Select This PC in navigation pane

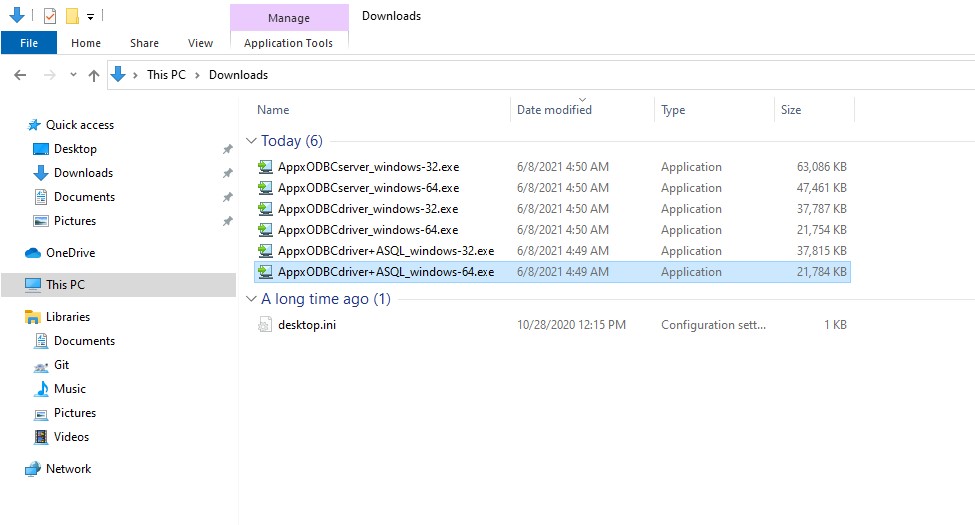coord(65,284)
